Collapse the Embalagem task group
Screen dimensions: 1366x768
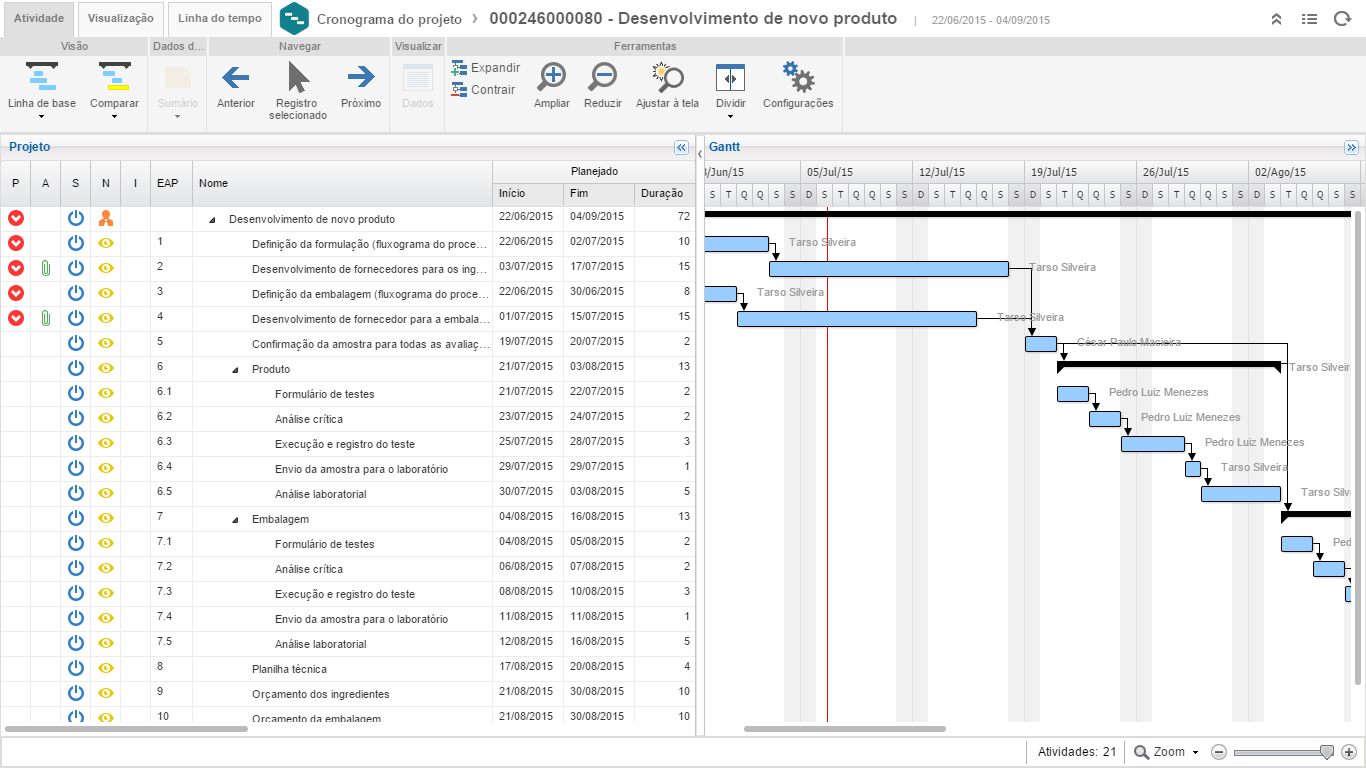236,520
